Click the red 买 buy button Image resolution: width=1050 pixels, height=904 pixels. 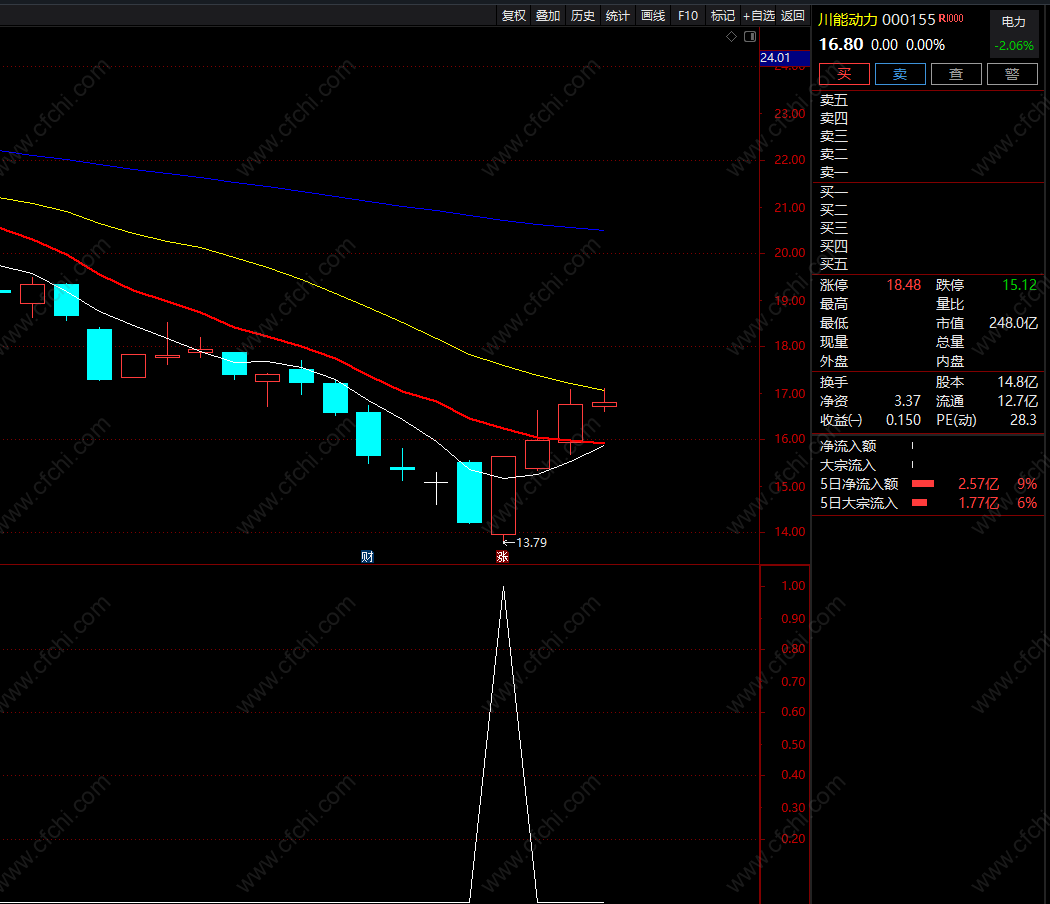[x=844, y=74]
